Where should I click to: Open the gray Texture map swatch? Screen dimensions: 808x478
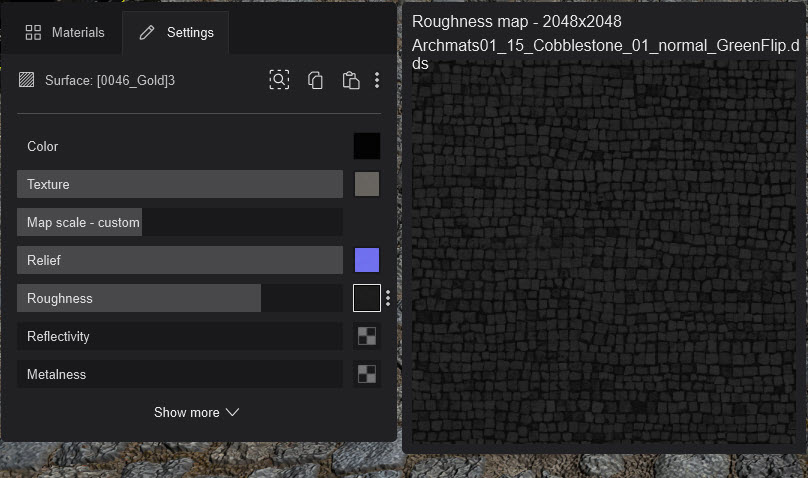pyautogui.click(x=367, y=184)
